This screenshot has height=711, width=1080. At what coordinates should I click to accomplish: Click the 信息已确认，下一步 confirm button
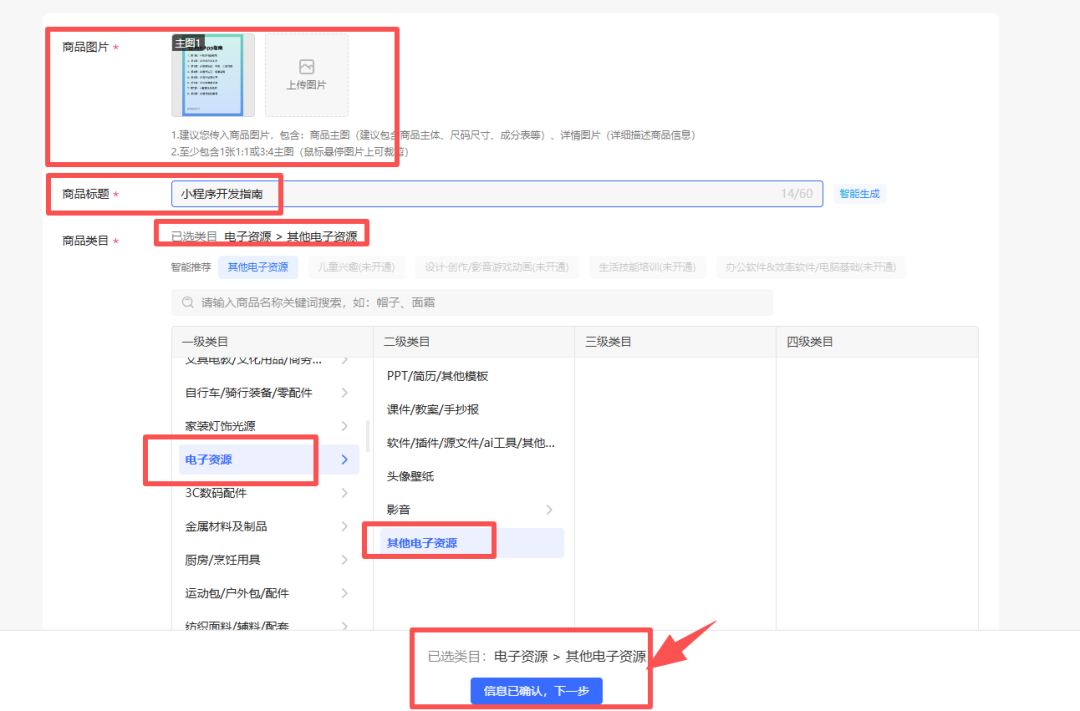[x=536, y=690]
